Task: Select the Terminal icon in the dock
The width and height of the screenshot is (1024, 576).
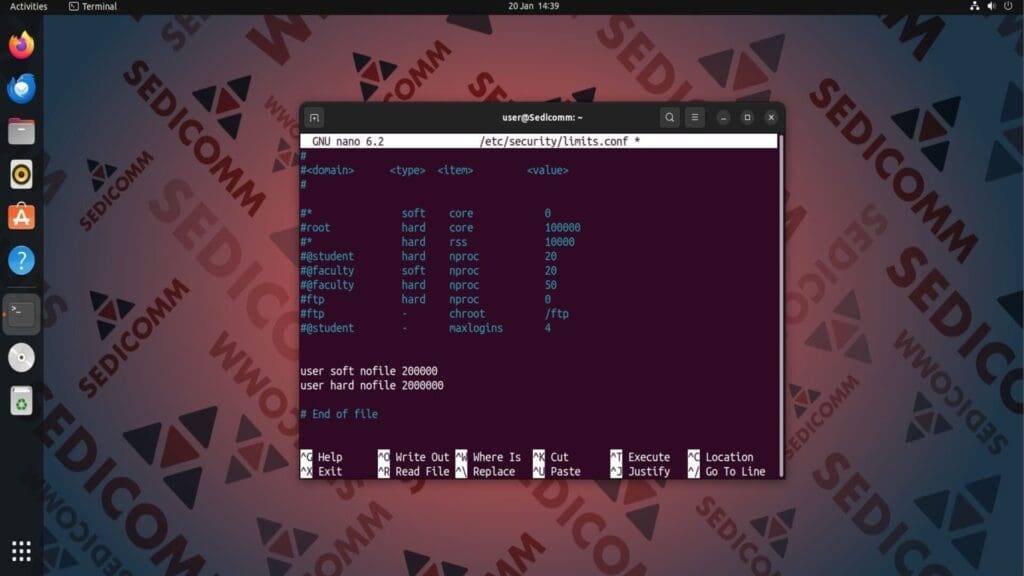Action: (x=21, y=312)
